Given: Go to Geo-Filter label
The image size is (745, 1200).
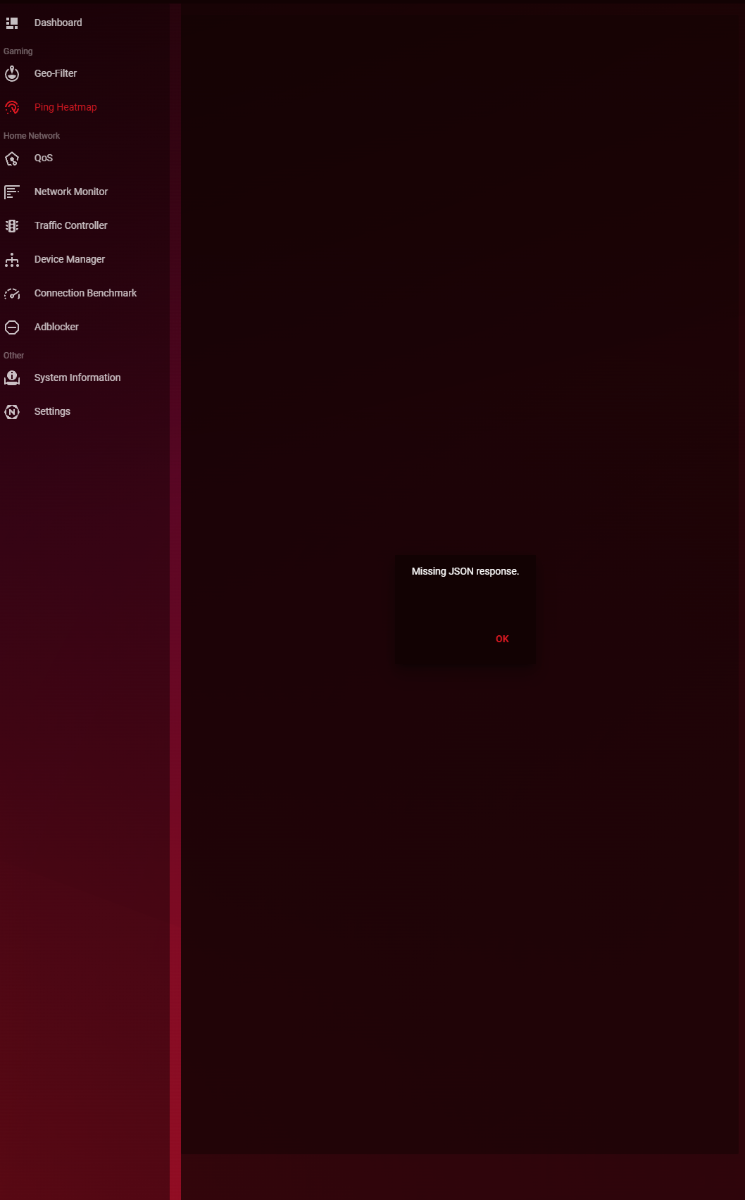Looking at the screenshot, I should [x=55, y=74].
